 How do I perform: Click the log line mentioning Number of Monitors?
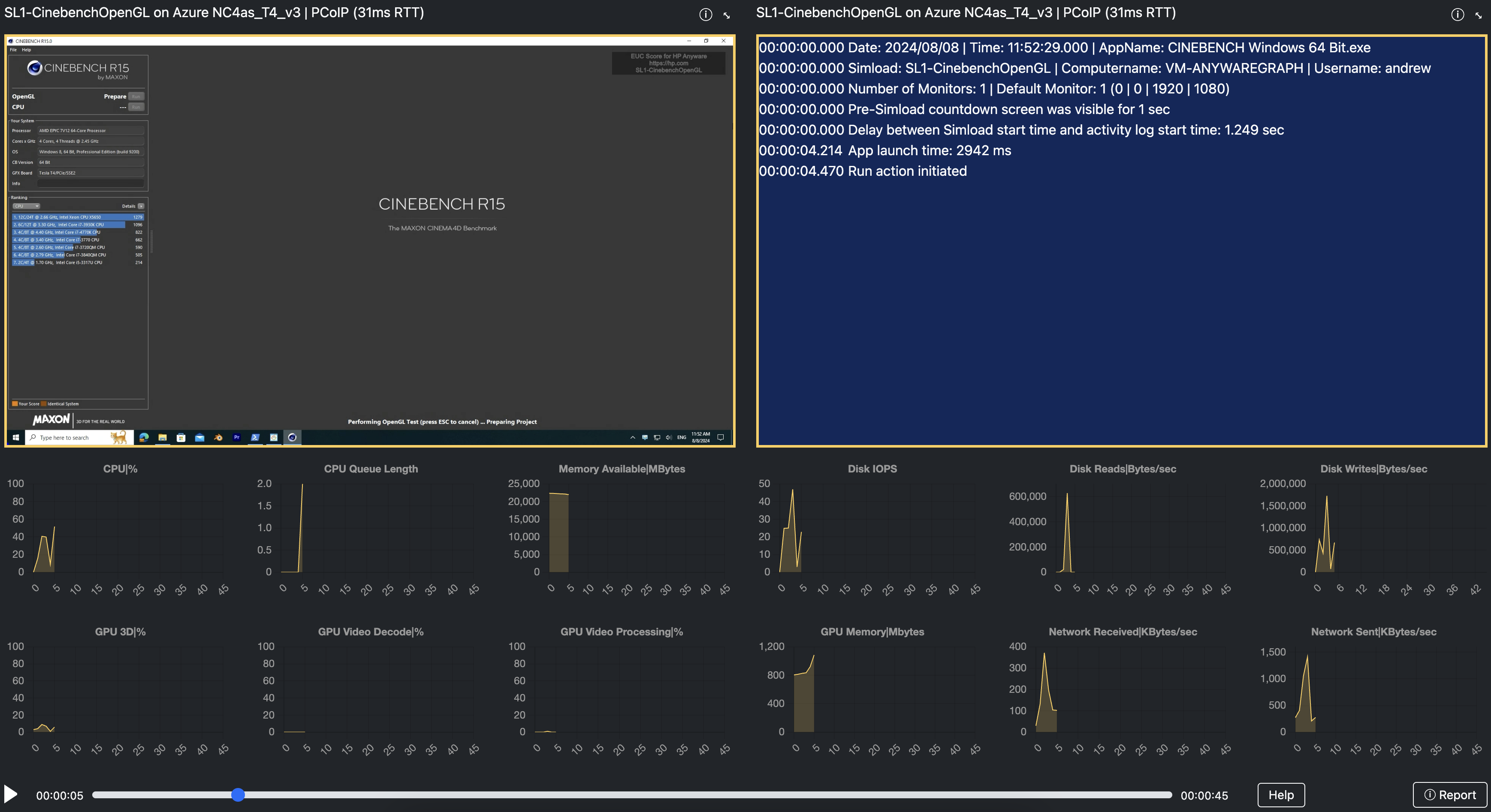[994, 88]
